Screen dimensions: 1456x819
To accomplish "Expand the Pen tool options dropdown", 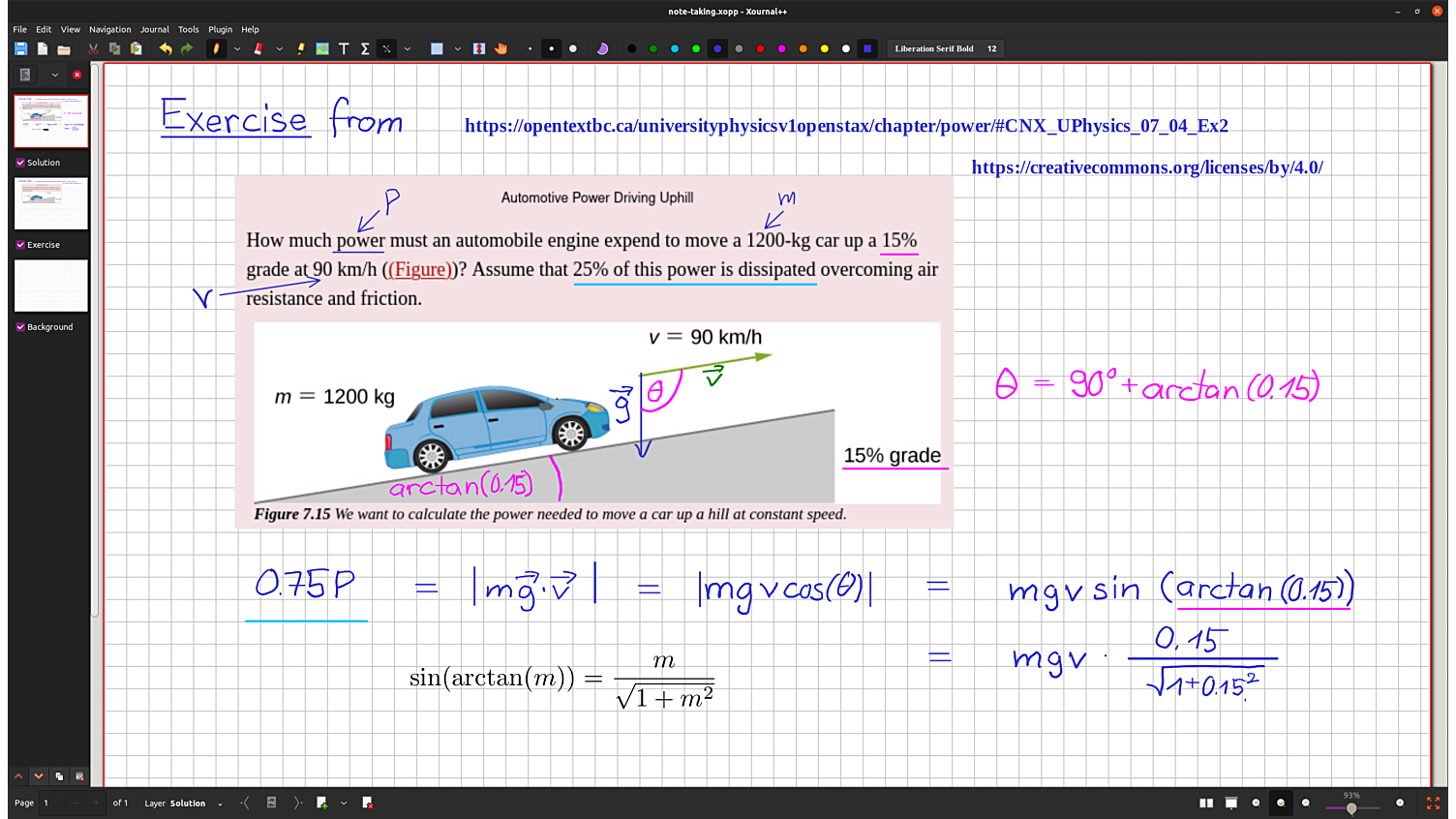I will click(237, 48).
